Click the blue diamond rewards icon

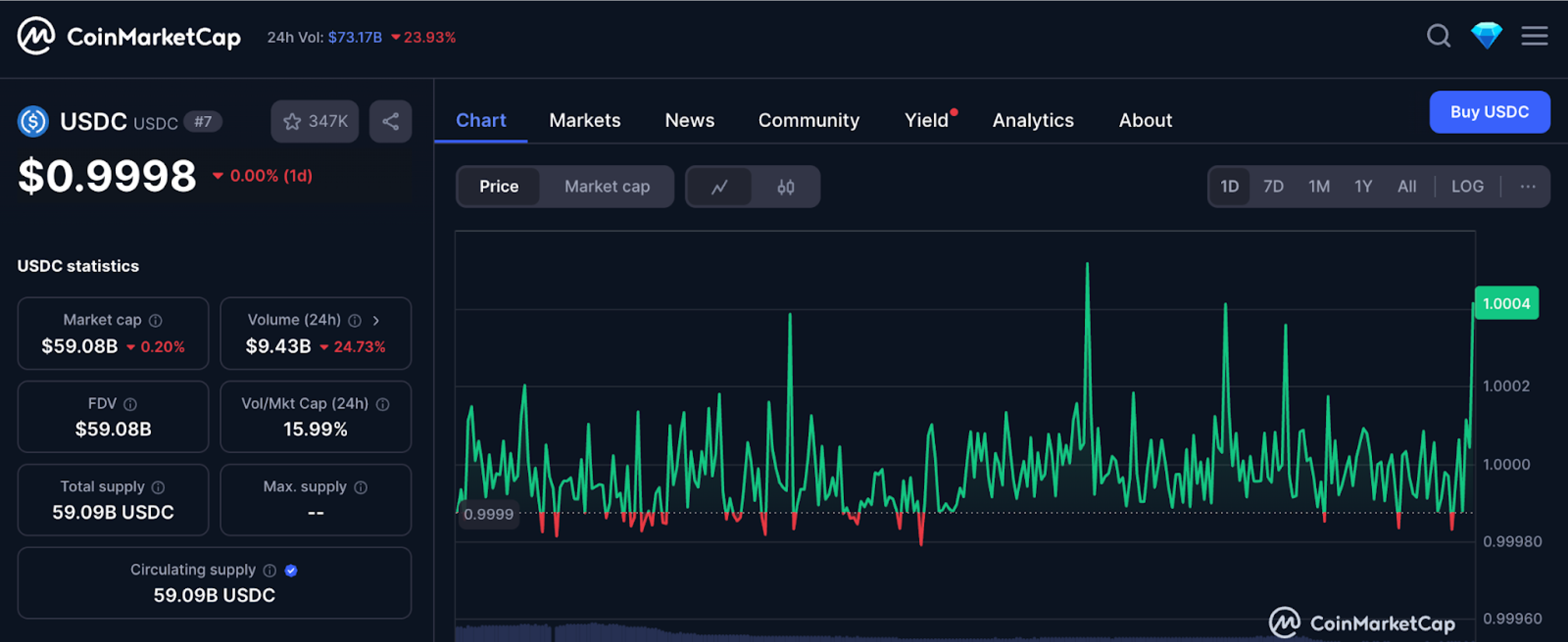click(1486, 36)
